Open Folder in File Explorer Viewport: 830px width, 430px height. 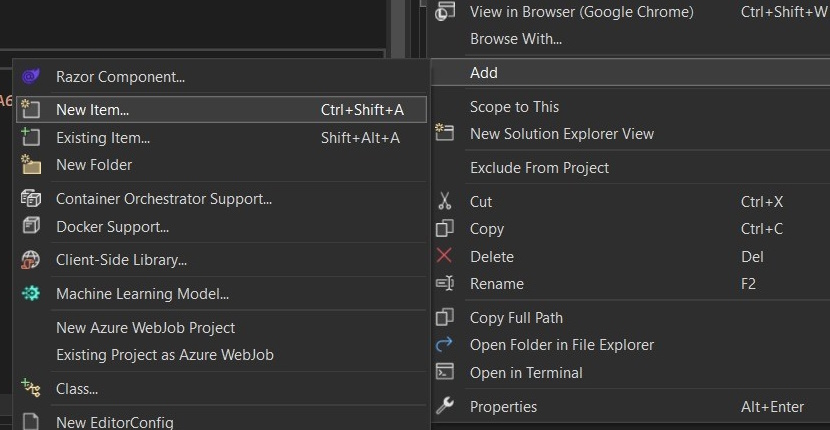pyautogui.click(x=561, y=345)
